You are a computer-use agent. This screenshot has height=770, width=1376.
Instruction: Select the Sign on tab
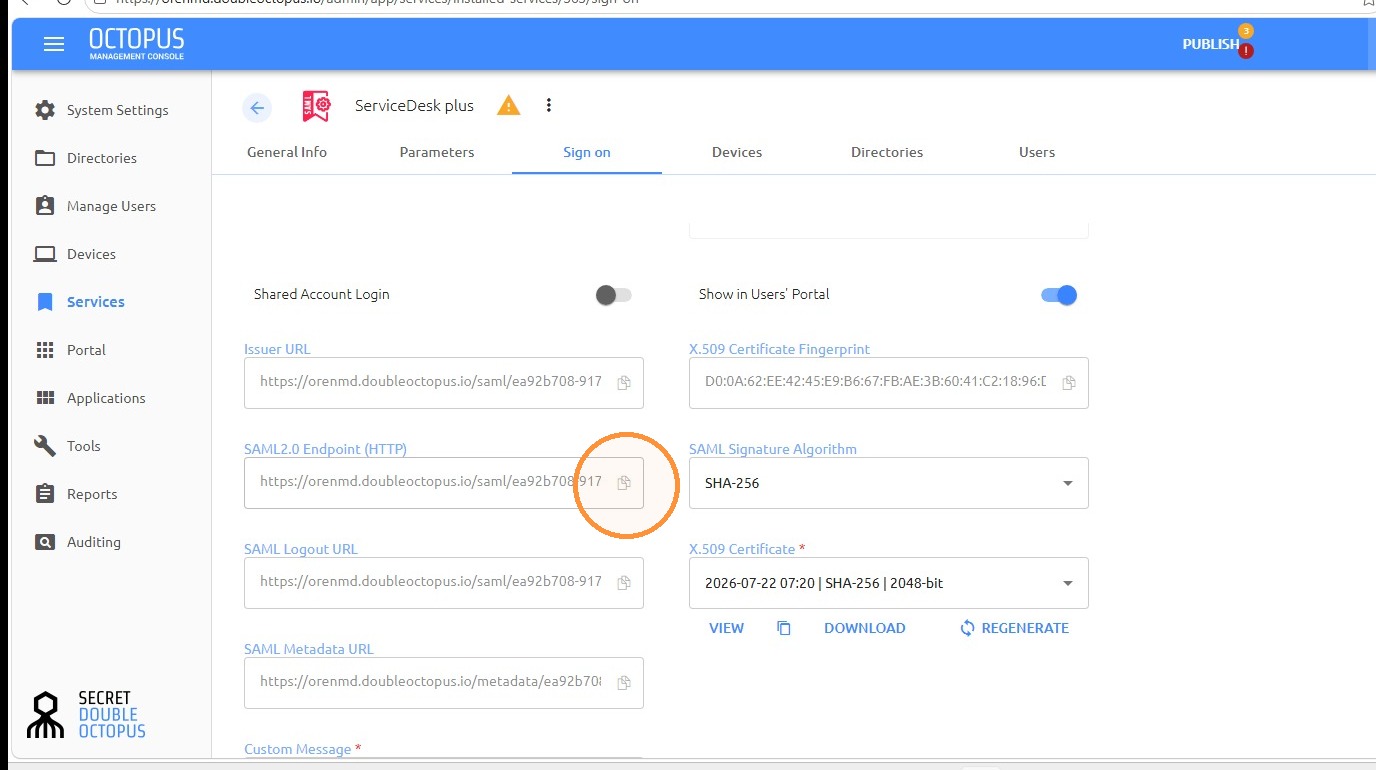click(587, 152)
